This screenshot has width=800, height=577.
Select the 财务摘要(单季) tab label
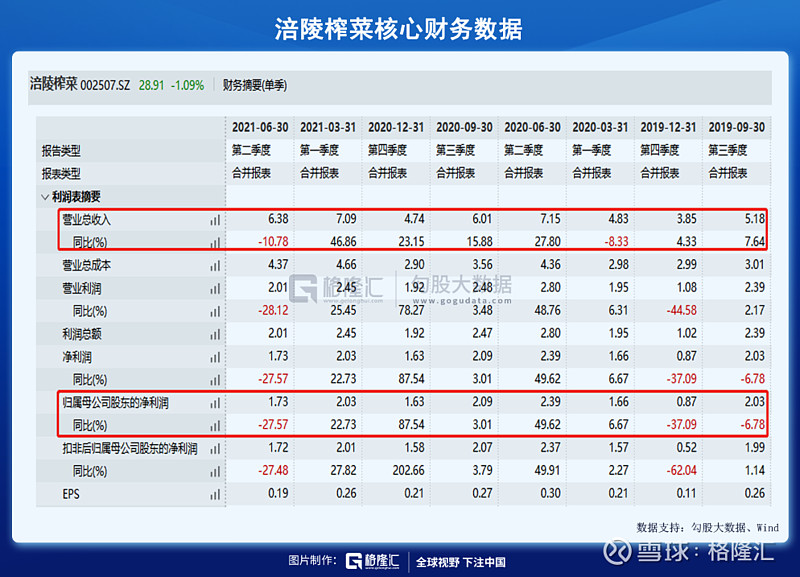[255, 85]
